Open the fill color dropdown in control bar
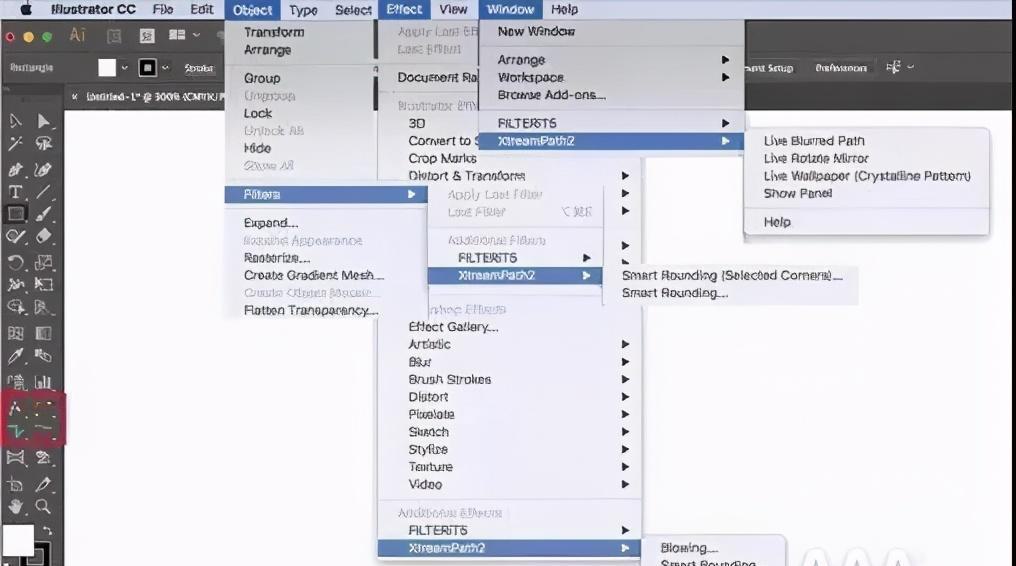The height and width of the screenshot is (566, 1016). point(125,68)
